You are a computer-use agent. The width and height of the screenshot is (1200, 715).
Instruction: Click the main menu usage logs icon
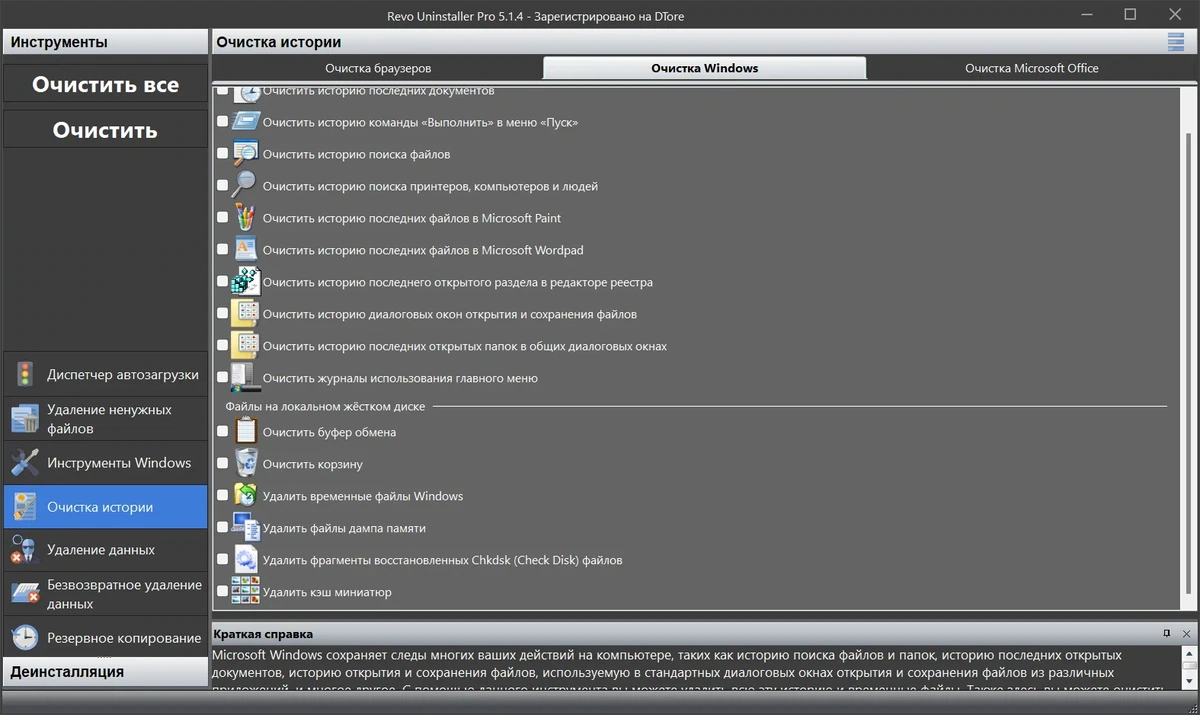click(x=245, y=378)
